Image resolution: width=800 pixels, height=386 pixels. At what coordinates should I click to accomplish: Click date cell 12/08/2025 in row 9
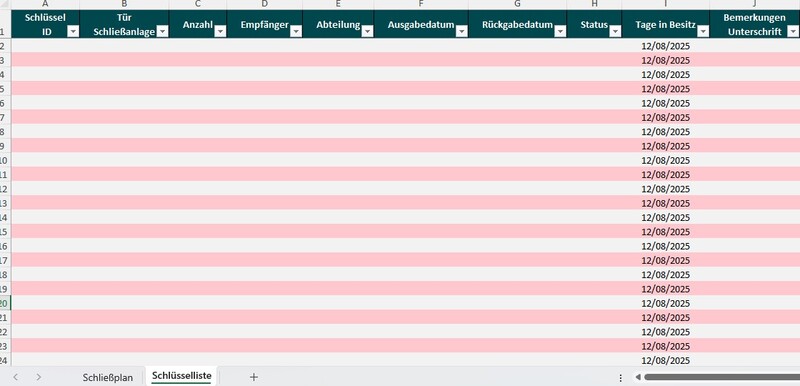coord(665,146)
